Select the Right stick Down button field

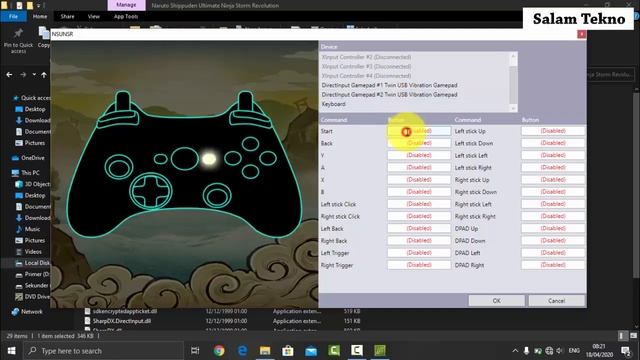pos(553,192)
